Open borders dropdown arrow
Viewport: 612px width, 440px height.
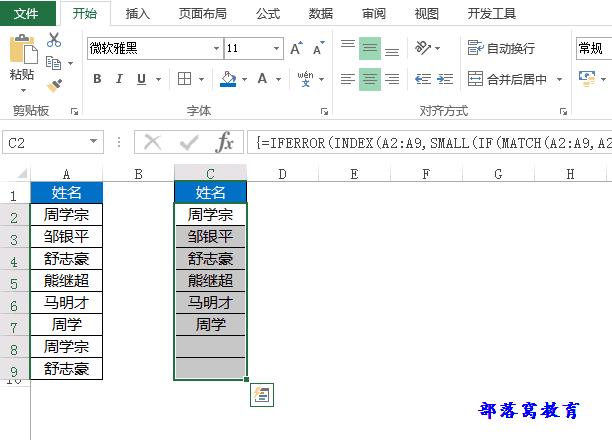(x=201, y=79)
